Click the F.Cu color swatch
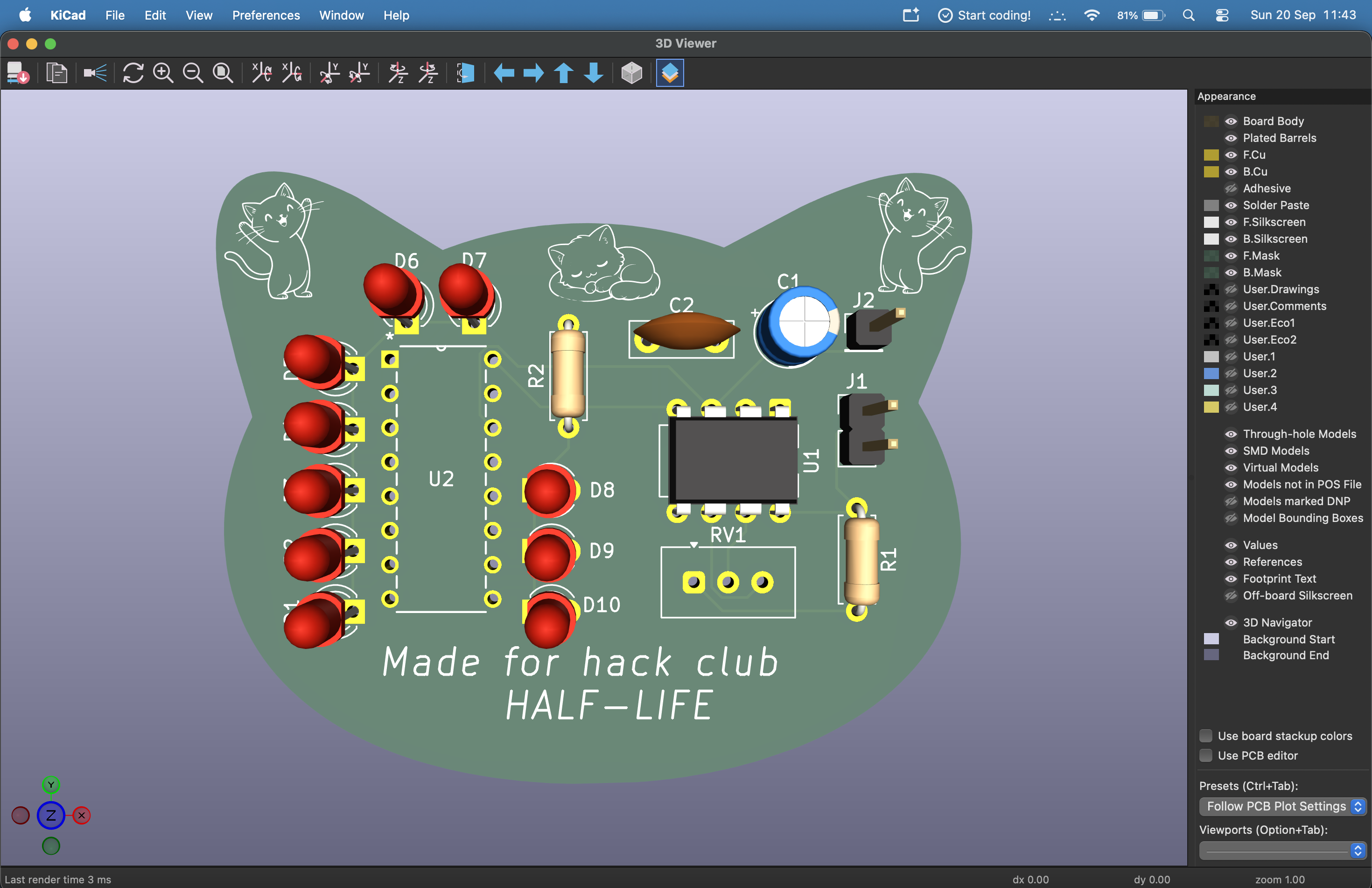 click(1211, 155)
